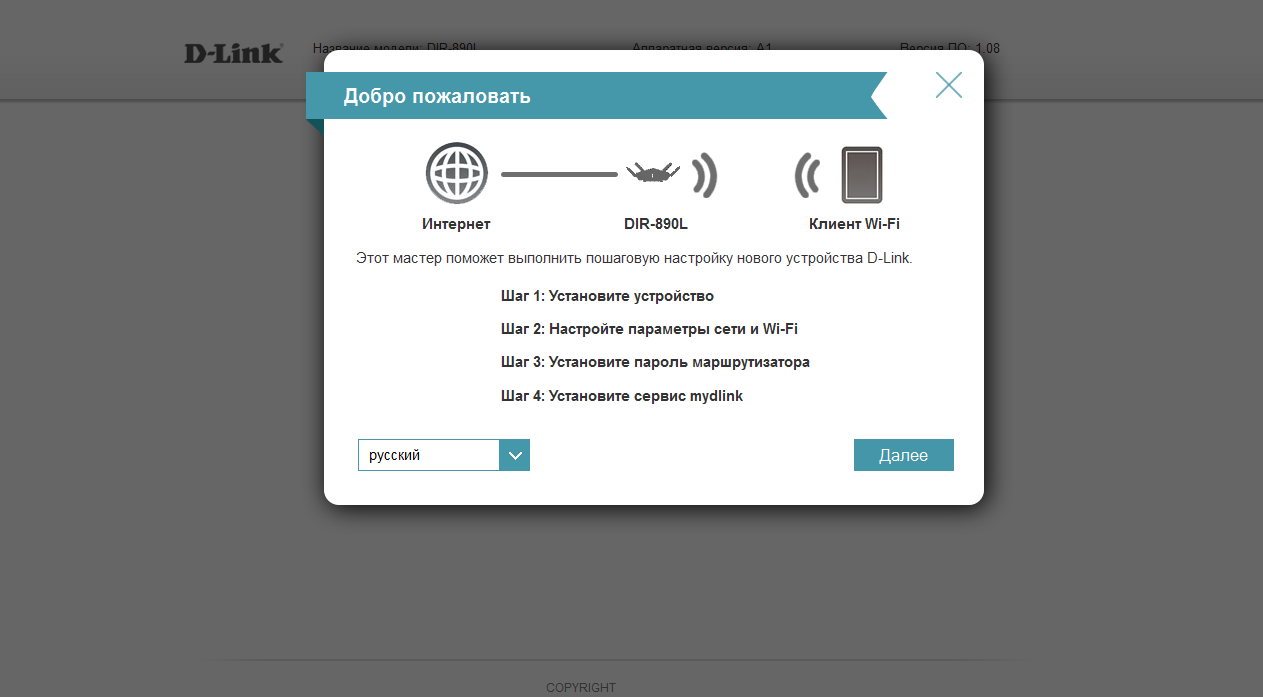
Task: Click the wizard description sentence
Action: [x=634, y=258]
